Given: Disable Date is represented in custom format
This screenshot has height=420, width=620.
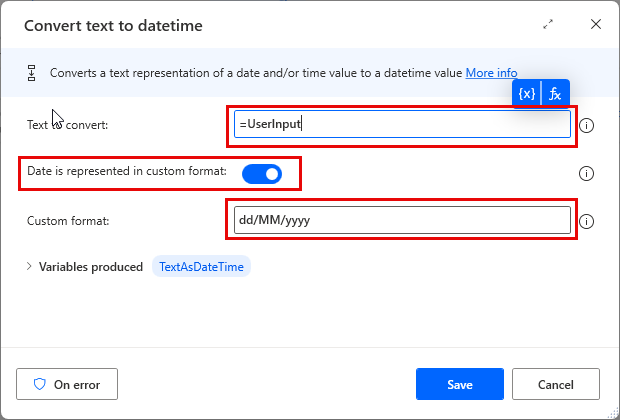Looking at the screenshot, I should tap(262, 174).
